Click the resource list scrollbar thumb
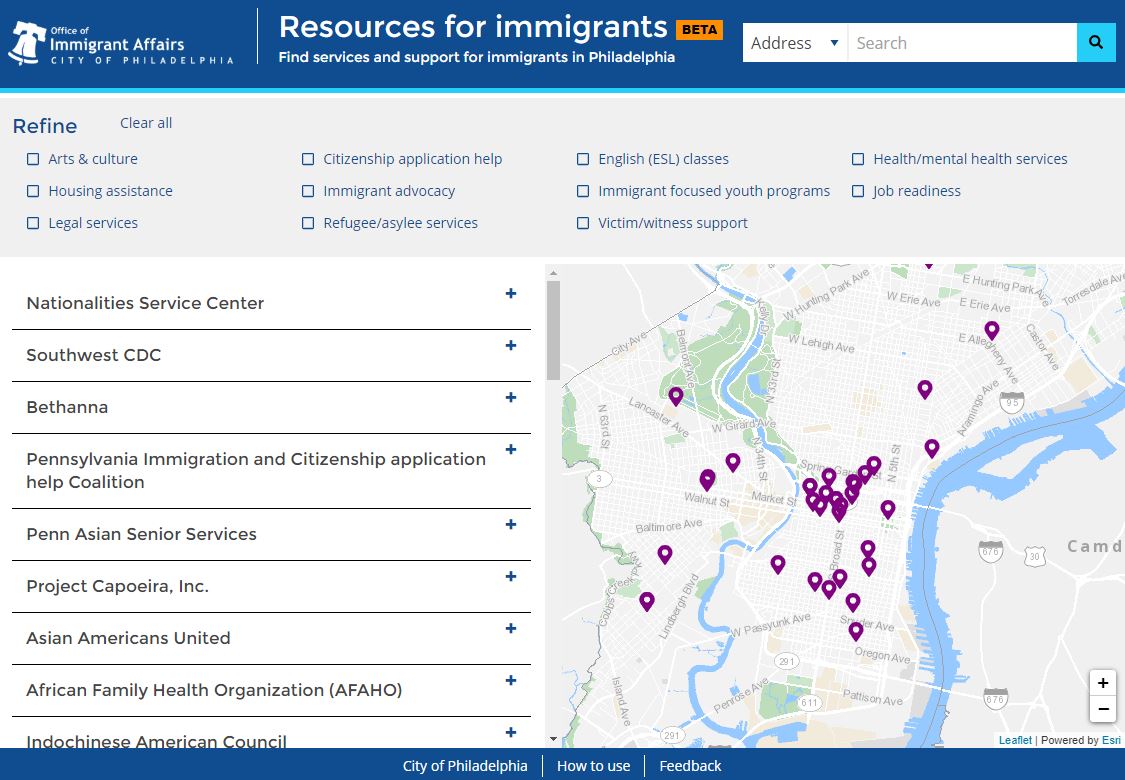Viewport: 1125px width, 780px height. [553, 330]
